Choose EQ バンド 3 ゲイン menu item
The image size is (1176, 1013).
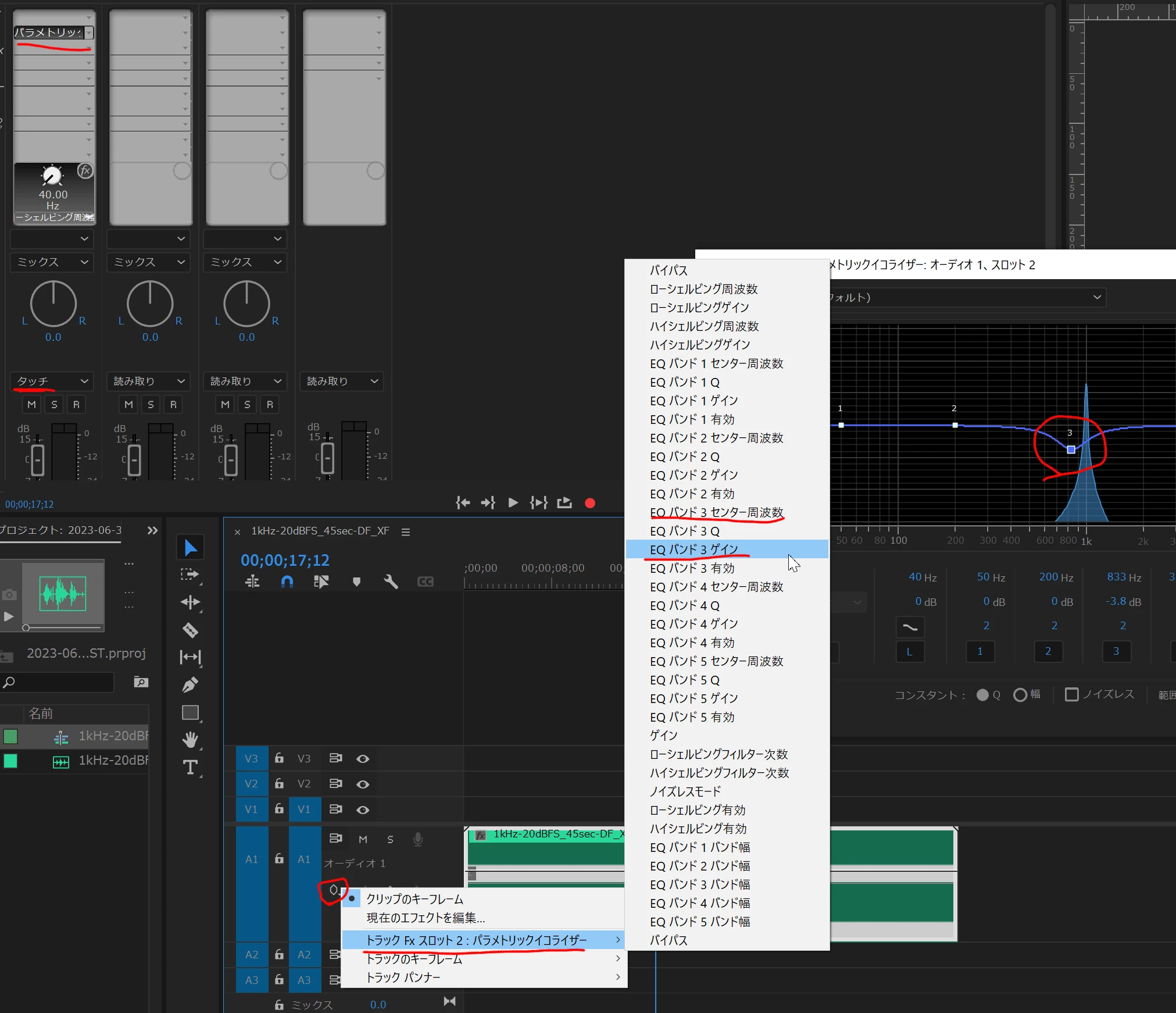(x=694, y=550)
